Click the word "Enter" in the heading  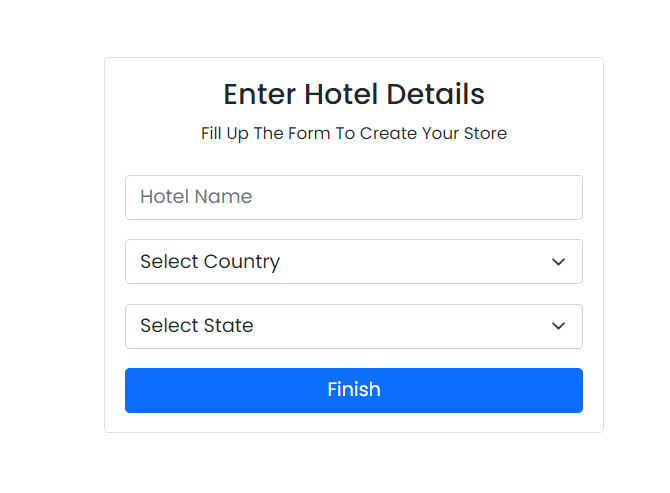(259, 94)
